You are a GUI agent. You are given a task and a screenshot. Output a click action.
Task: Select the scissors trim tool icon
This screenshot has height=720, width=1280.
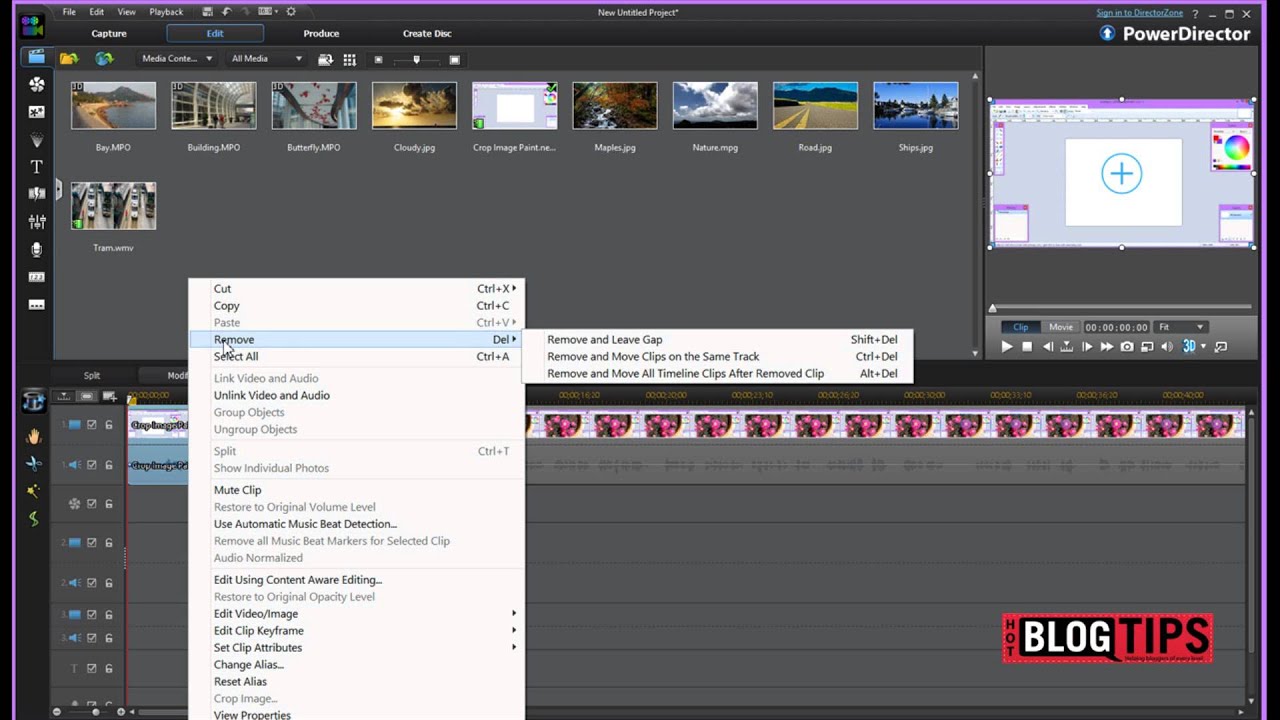coord(34,463)
